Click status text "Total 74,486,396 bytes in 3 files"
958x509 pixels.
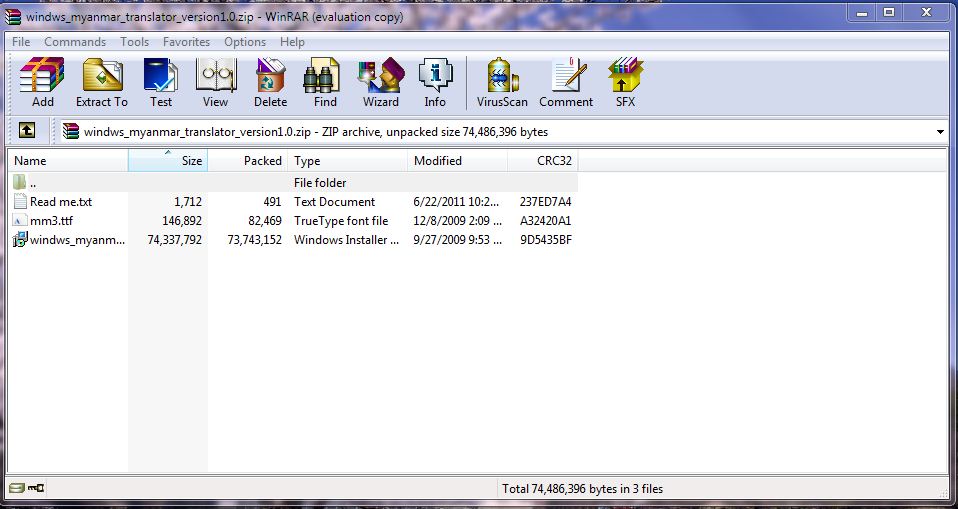click(x=582, y=489)
